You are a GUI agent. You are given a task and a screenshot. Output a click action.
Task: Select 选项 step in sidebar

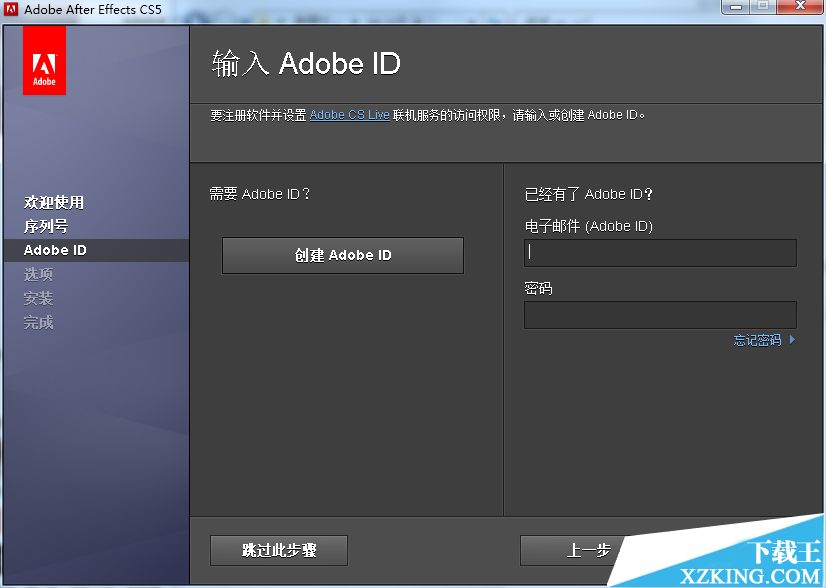tap(38, 274)
